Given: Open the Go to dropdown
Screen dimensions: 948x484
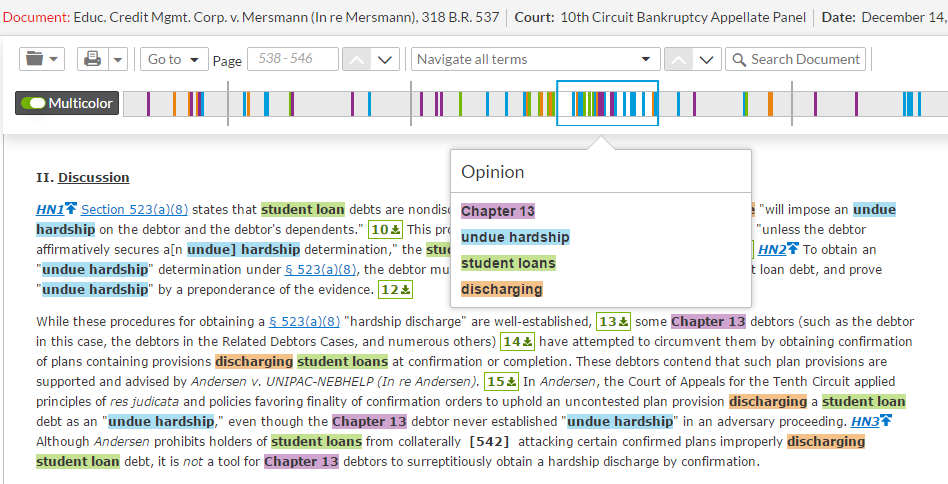Looking at the screenshot, I should click(174, 59).
